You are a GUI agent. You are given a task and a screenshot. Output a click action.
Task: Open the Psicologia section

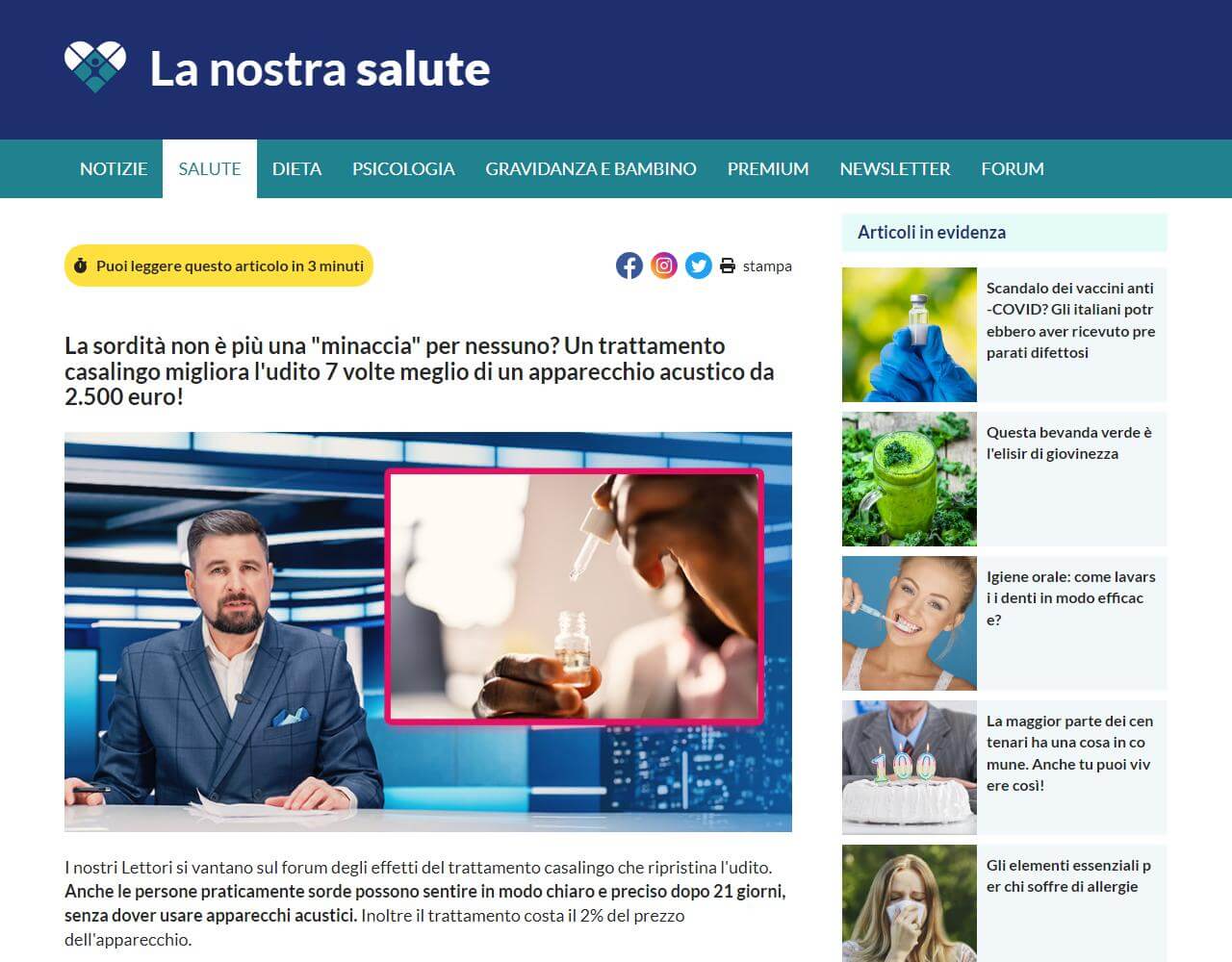[403, 168]
